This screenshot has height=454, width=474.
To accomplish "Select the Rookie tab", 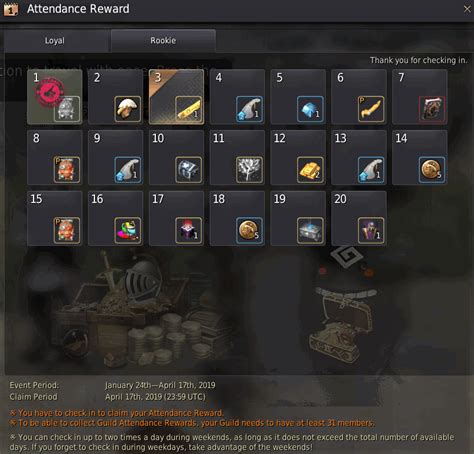I will point(163,41).
